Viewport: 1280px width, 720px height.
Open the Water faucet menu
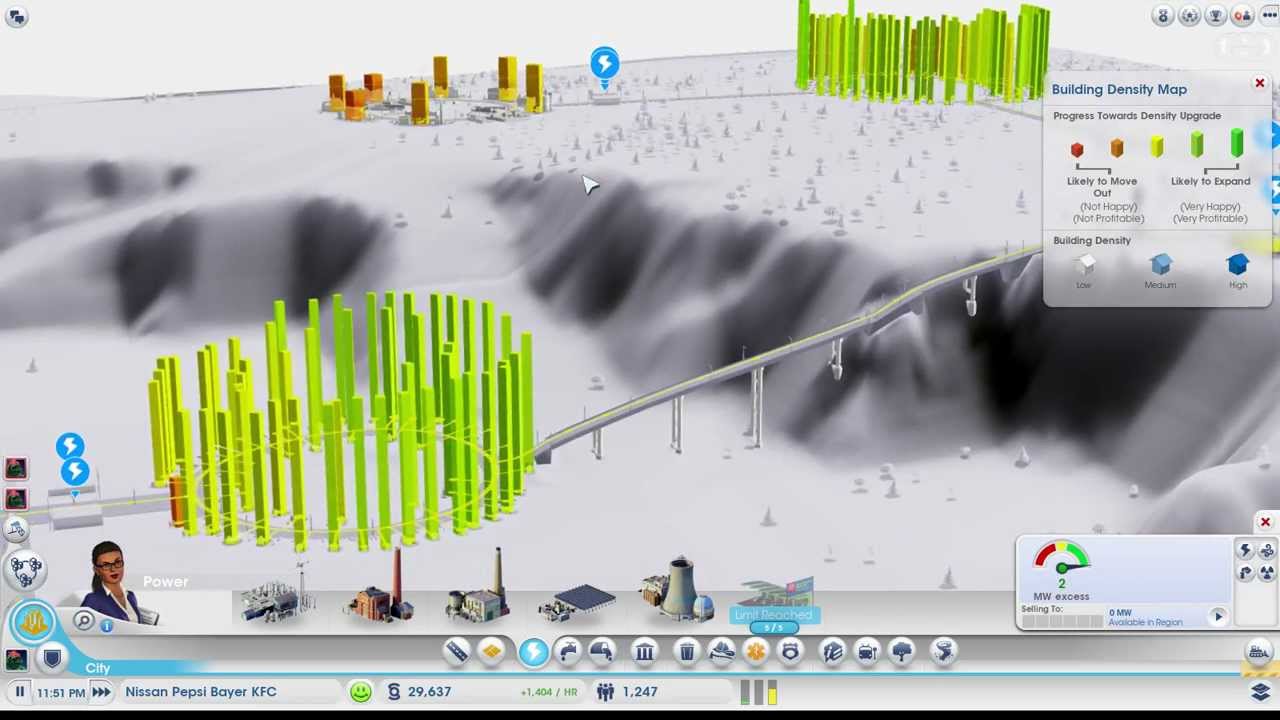click(x=567, y=652)
